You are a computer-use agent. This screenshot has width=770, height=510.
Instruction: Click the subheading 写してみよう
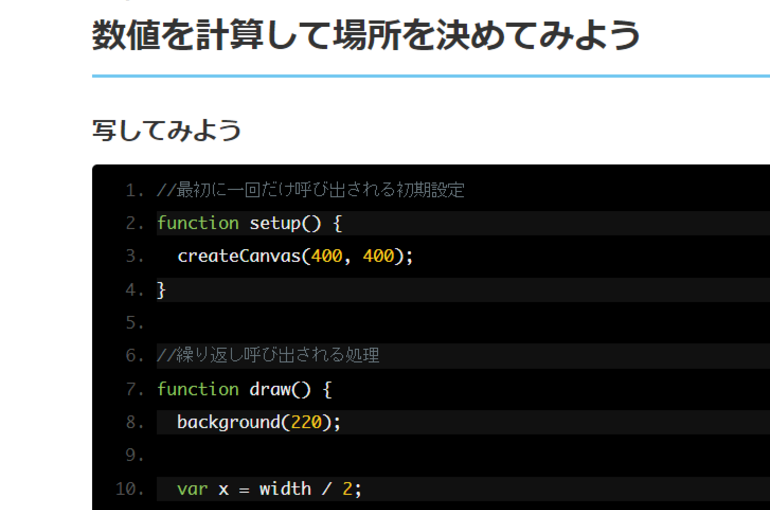coord(166,131)
